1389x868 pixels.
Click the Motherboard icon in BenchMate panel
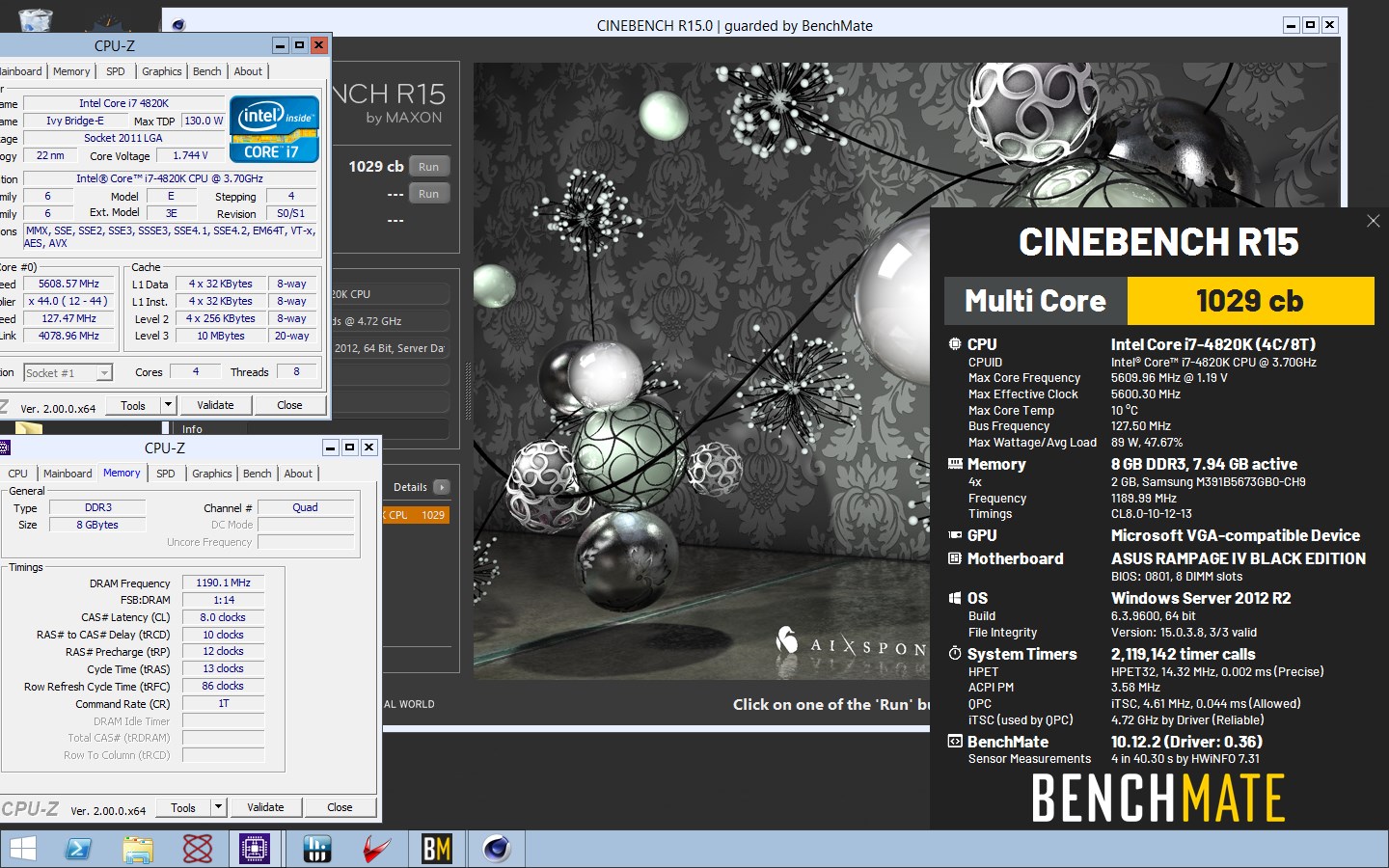pos(955,558)
